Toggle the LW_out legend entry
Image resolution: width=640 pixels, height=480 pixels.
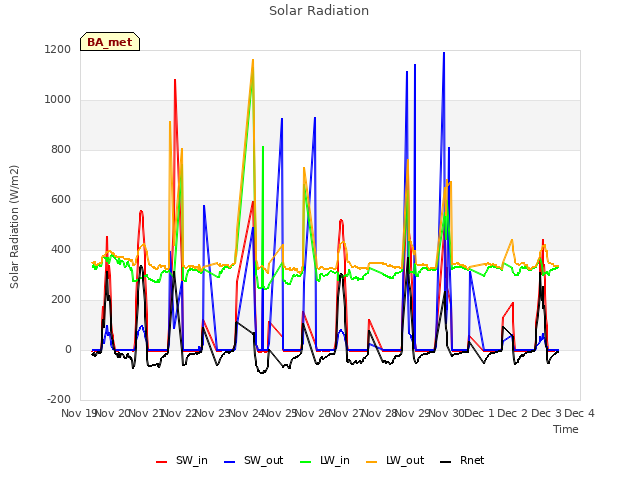[x=395, y=461]
